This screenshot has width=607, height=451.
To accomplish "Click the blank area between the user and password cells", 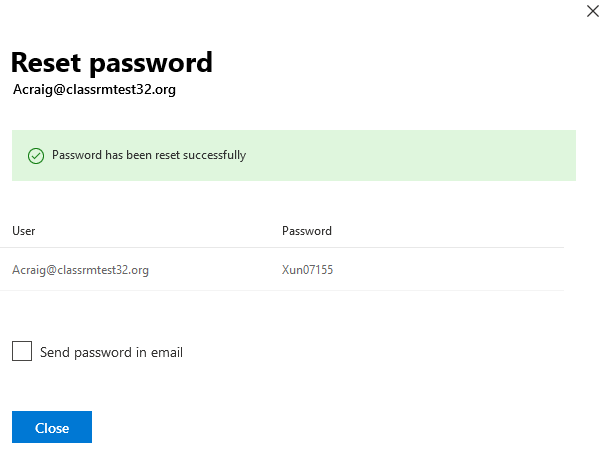I will point(215,270).
